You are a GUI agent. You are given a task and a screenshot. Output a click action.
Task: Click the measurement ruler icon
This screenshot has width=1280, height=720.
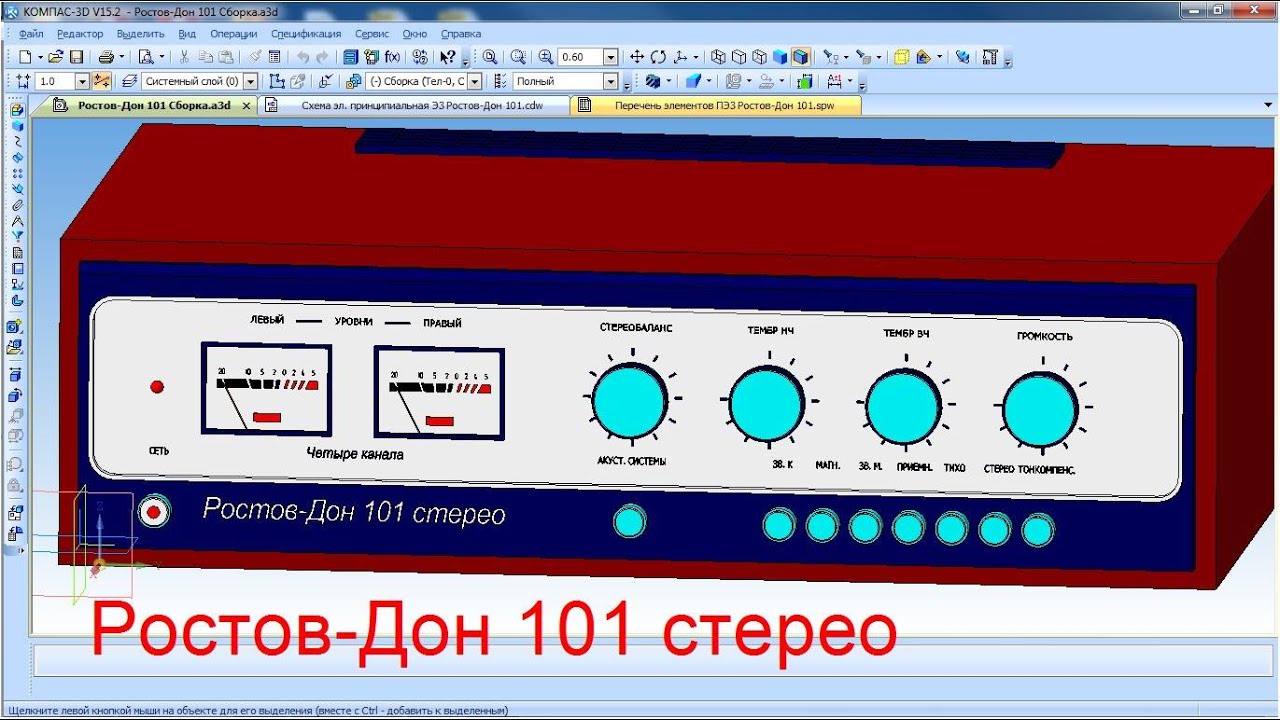point(991,57)
